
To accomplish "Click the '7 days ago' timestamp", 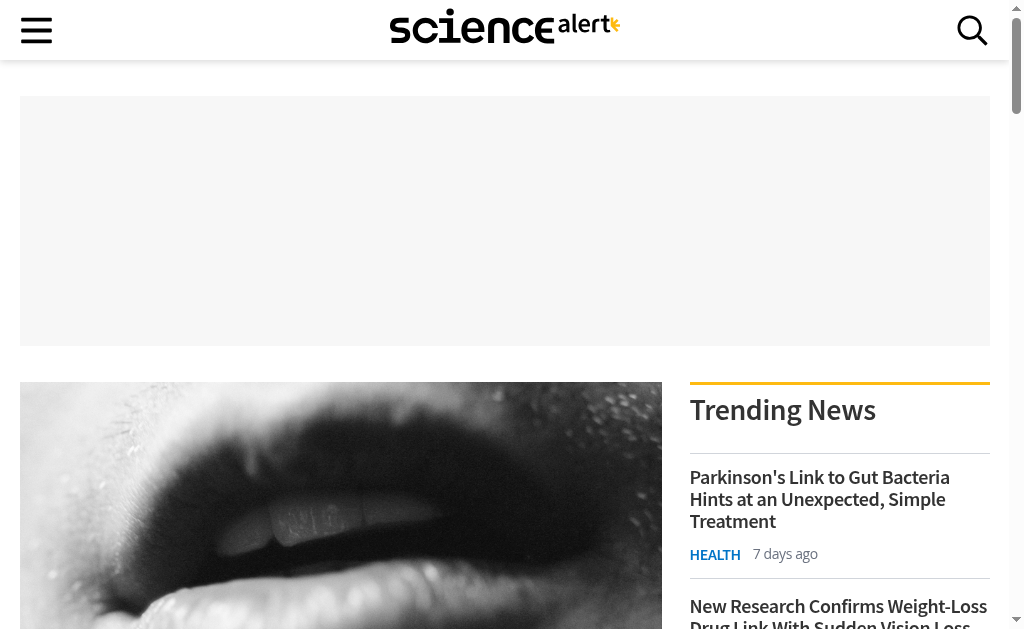I will tap(785, 554).
